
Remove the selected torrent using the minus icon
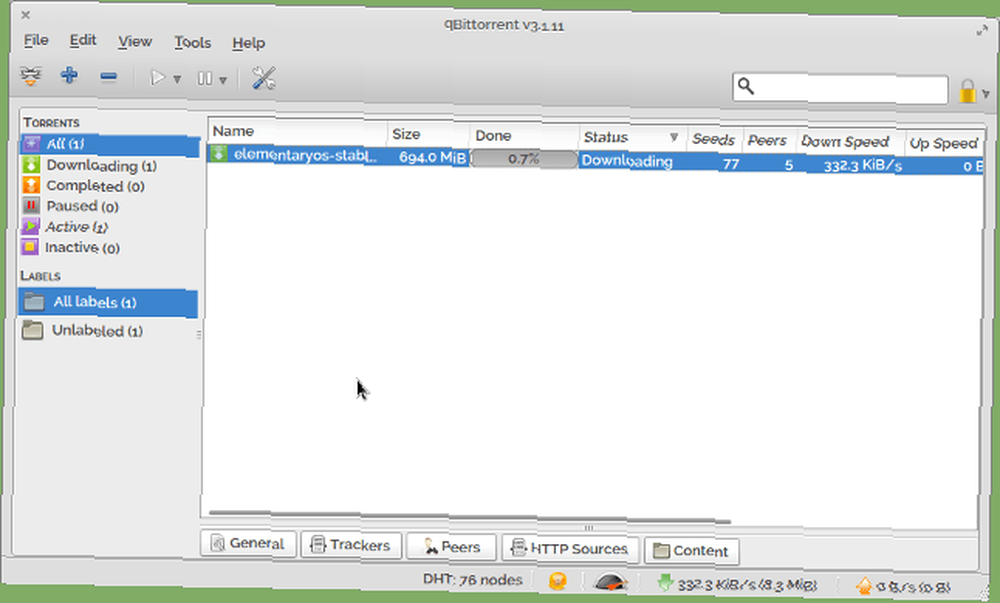pyautogui.click(x=108, y=77)
